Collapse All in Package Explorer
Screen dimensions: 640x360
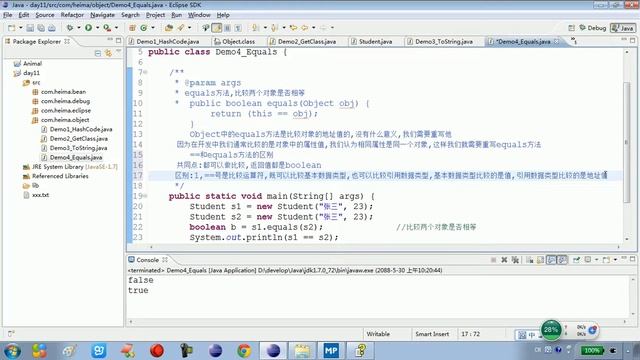tap(98, 53)
